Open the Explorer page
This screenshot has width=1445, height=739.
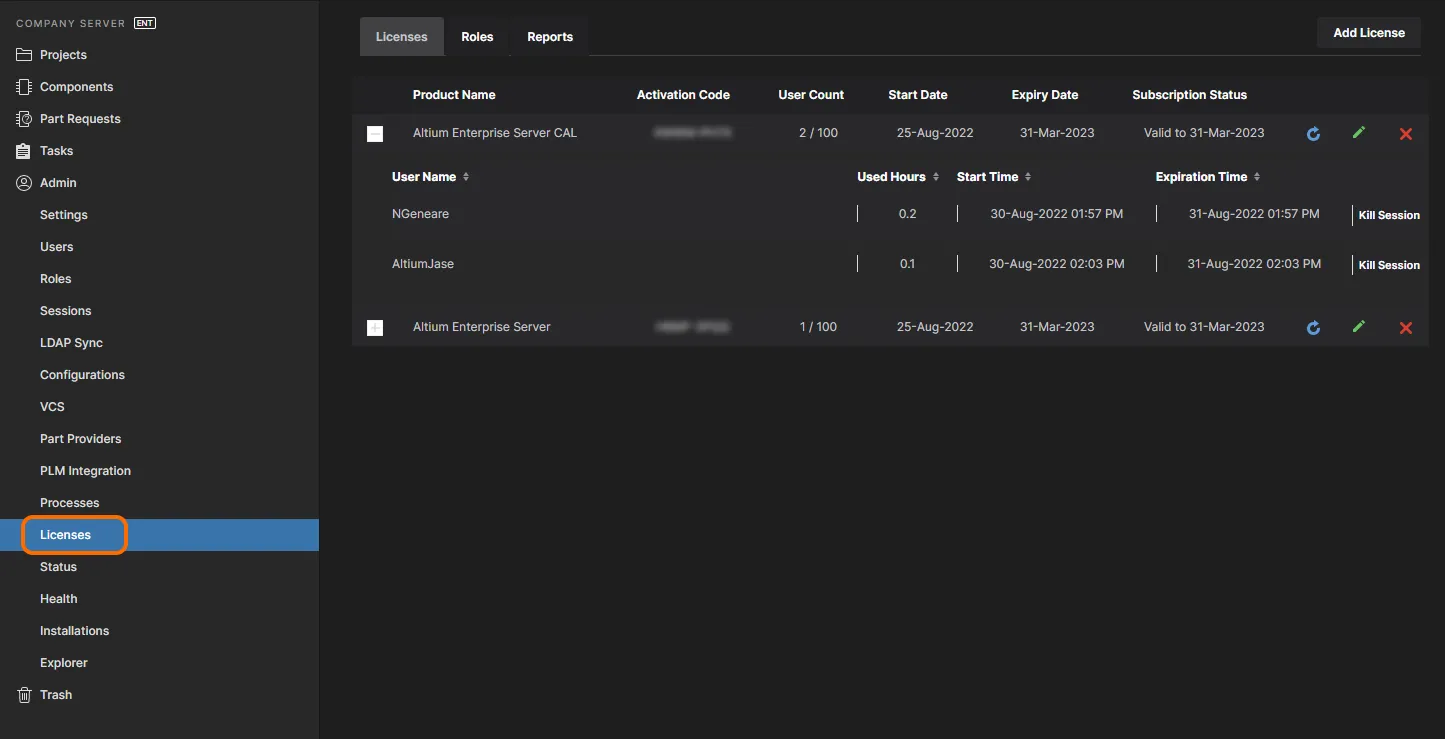[64, 663]
